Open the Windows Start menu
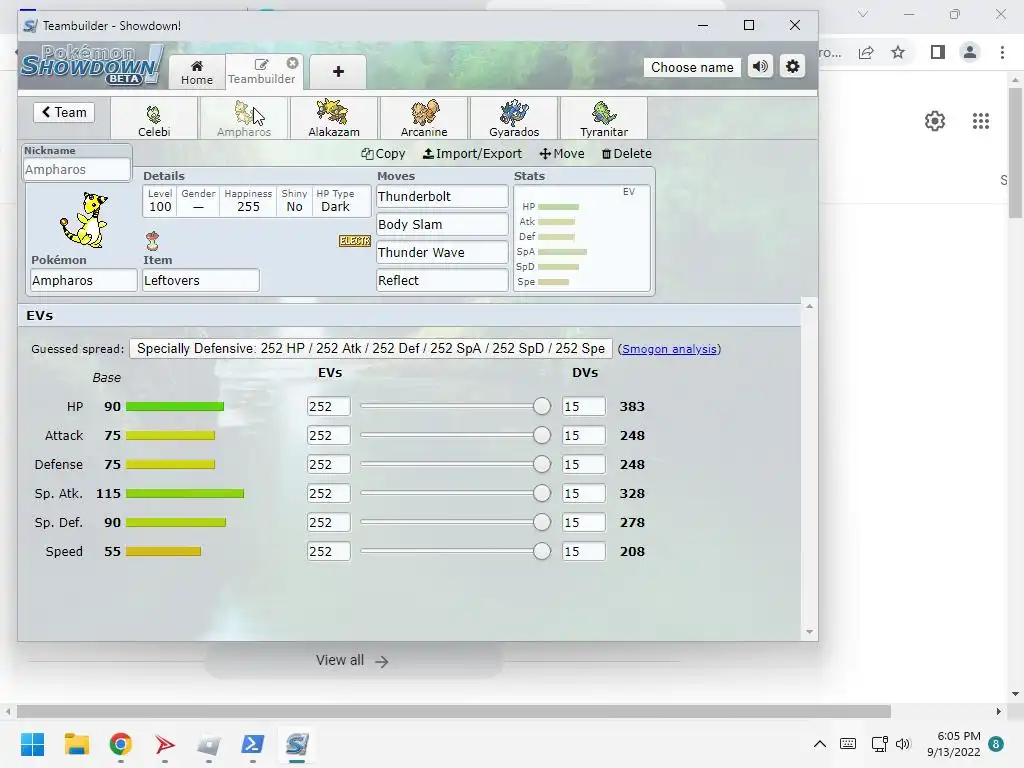This screenshot has width=1024, height=768. [x=33, y=744]
